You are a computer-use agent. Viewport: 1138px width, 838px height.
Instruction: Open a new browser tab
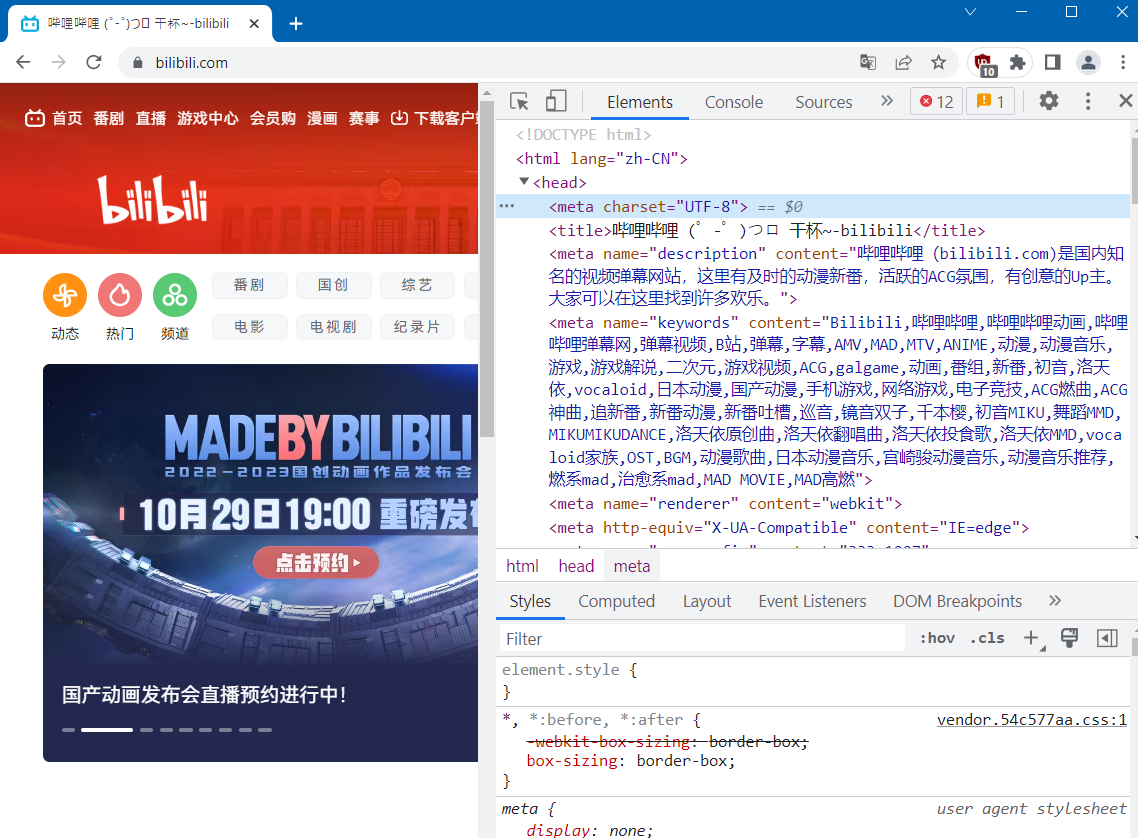(x=295, y=24)
